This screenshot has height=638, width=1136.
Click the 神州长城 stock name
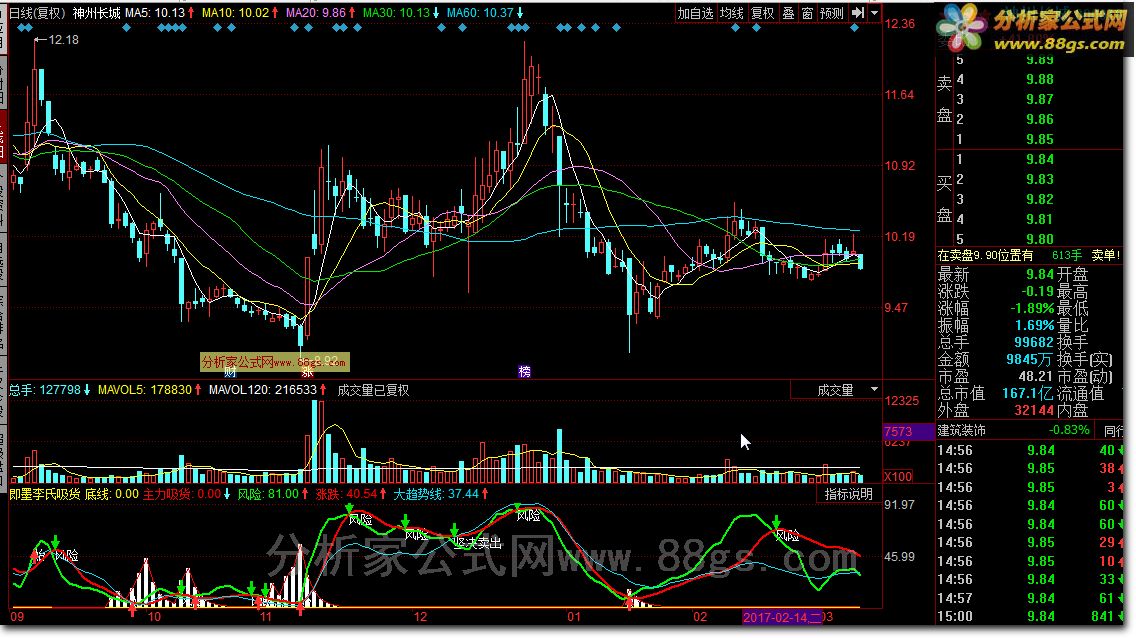(x=96, y=13)
